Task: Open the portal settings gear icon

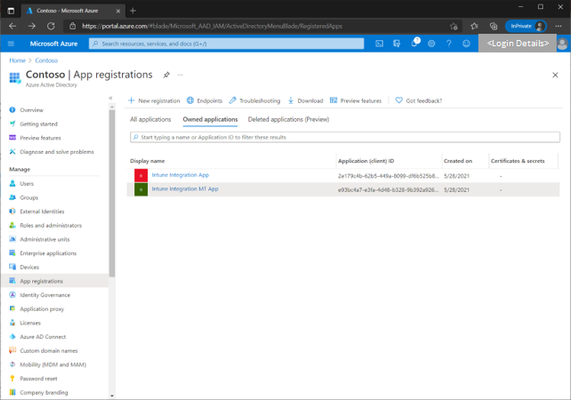Action: click(432, 44)
